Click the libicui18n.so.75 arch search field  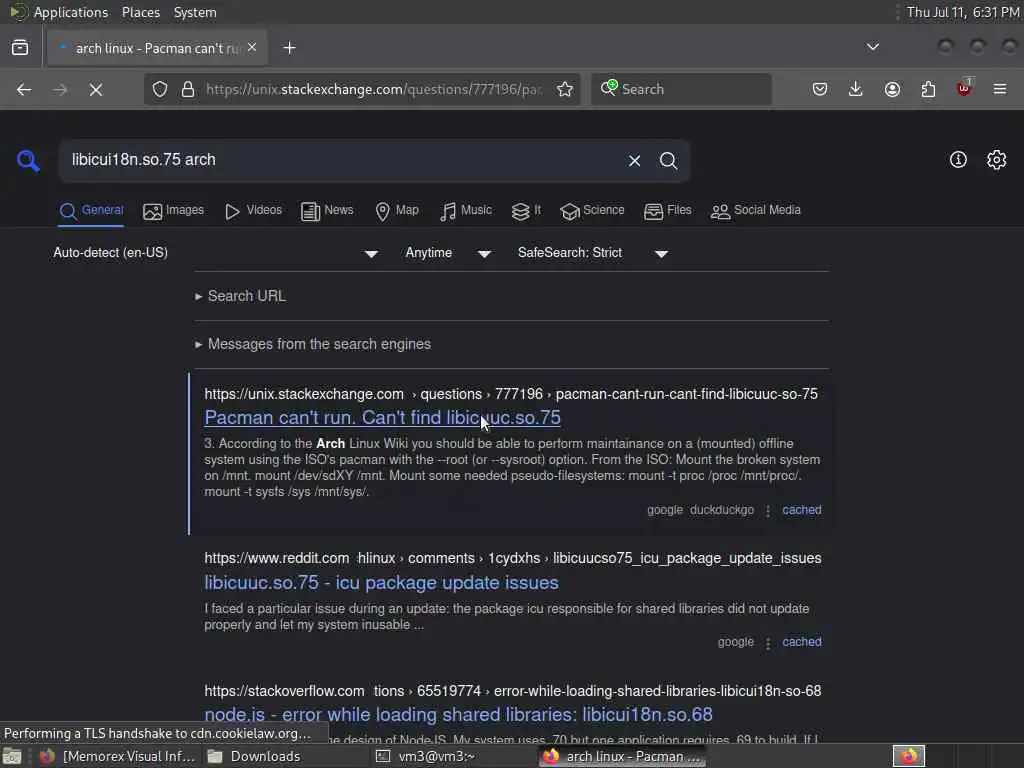coord(343,161)
